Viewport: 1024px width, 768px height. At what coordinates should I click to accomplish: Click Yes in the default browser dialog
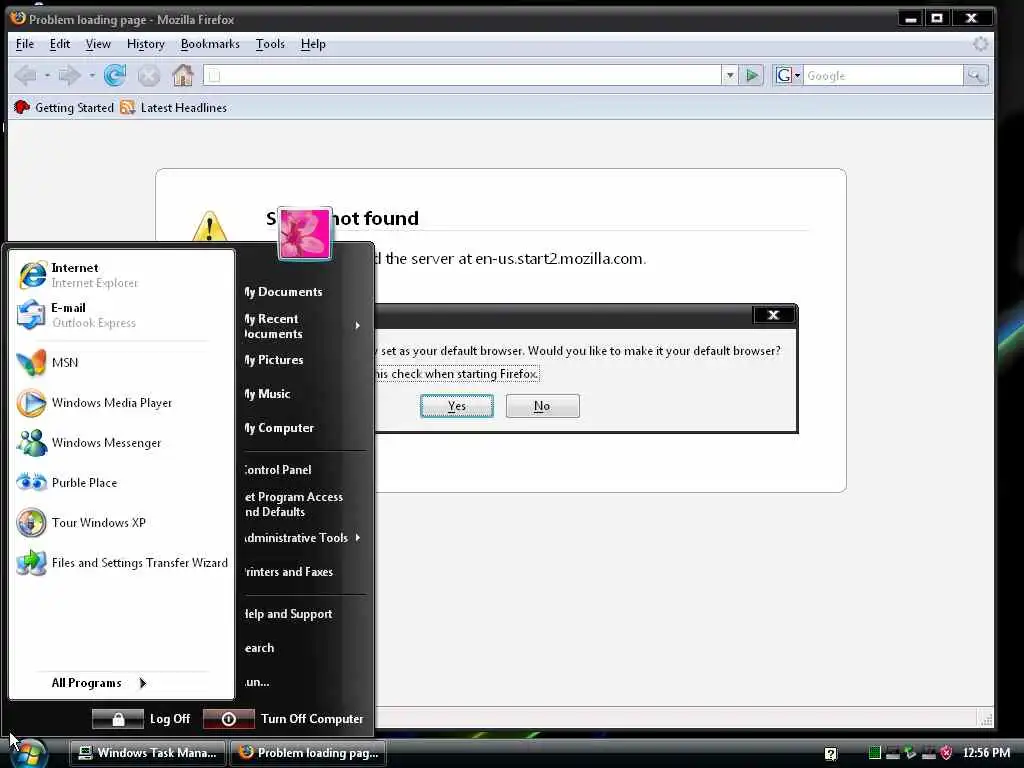(456, 406)
